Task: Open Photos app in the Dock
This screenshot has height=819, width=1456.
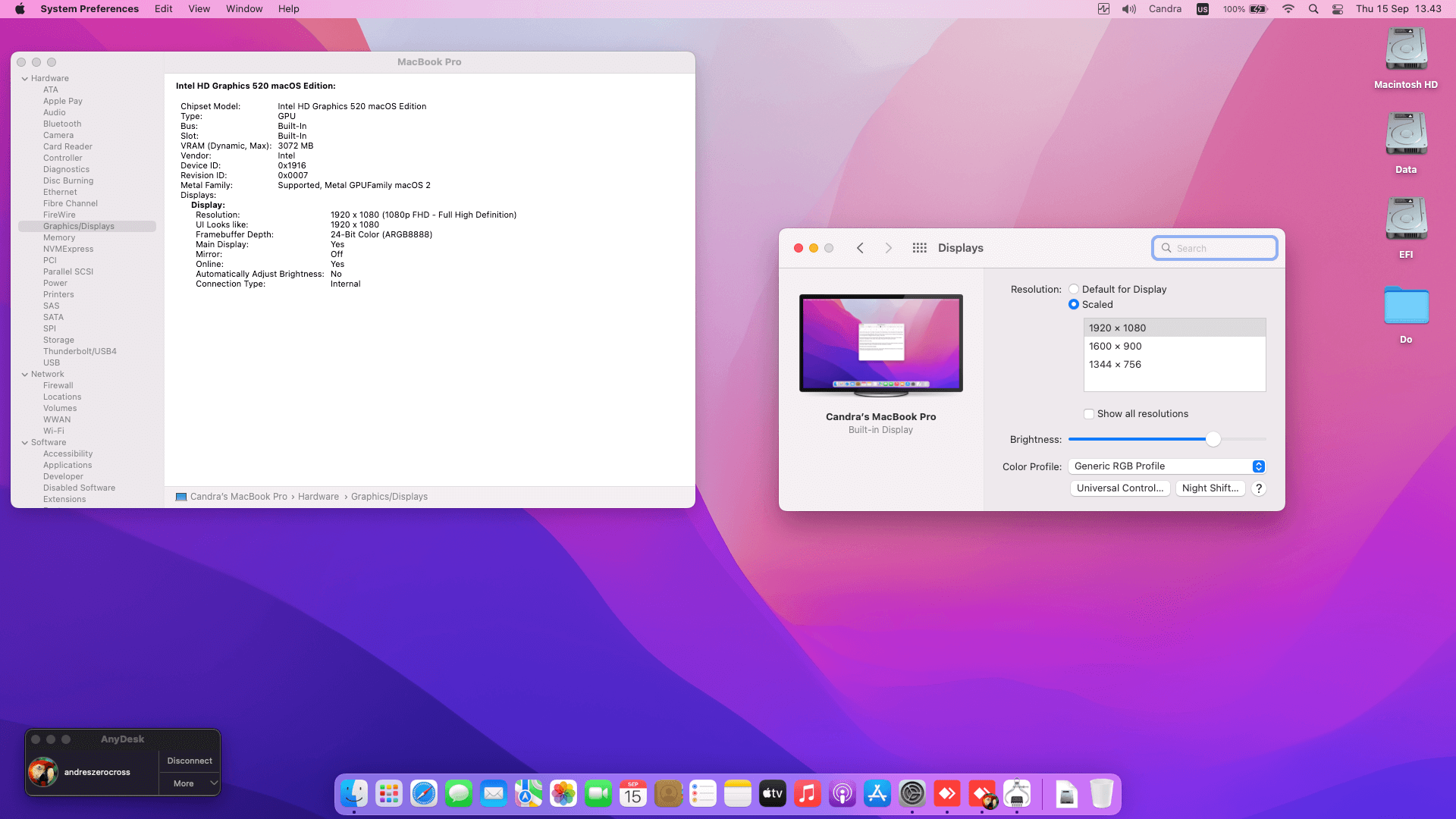Action: (x=563, y=794)
